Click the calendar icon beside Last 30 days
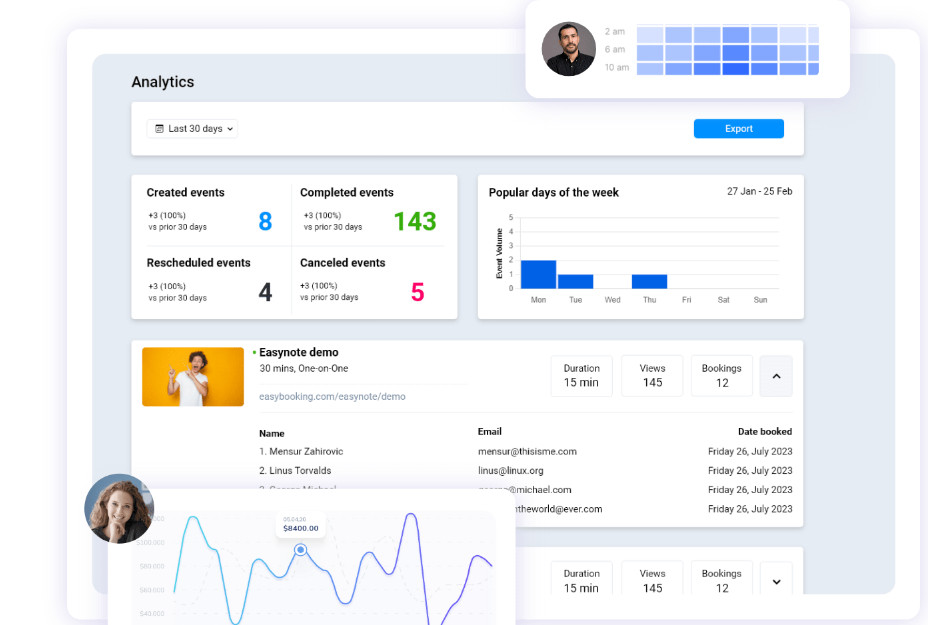The height and width of the screenshot is (625, 928). click(159, 128)
